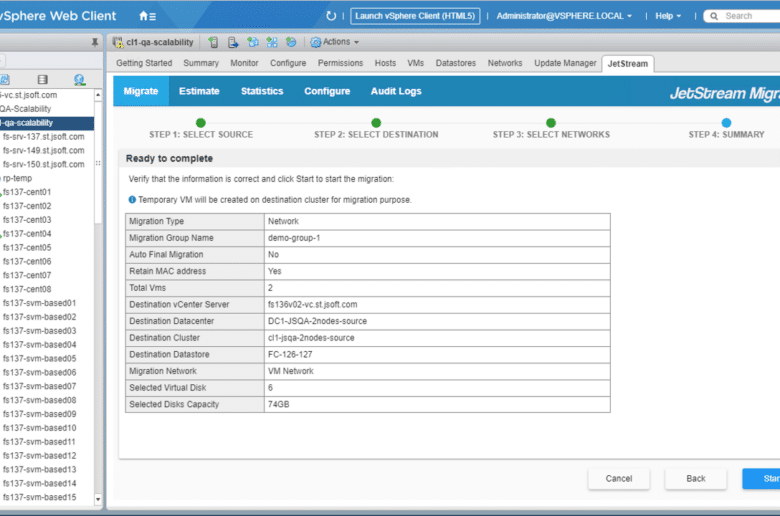
Task: Select the JetStream Migrate tab
Action: pos(141,91)
